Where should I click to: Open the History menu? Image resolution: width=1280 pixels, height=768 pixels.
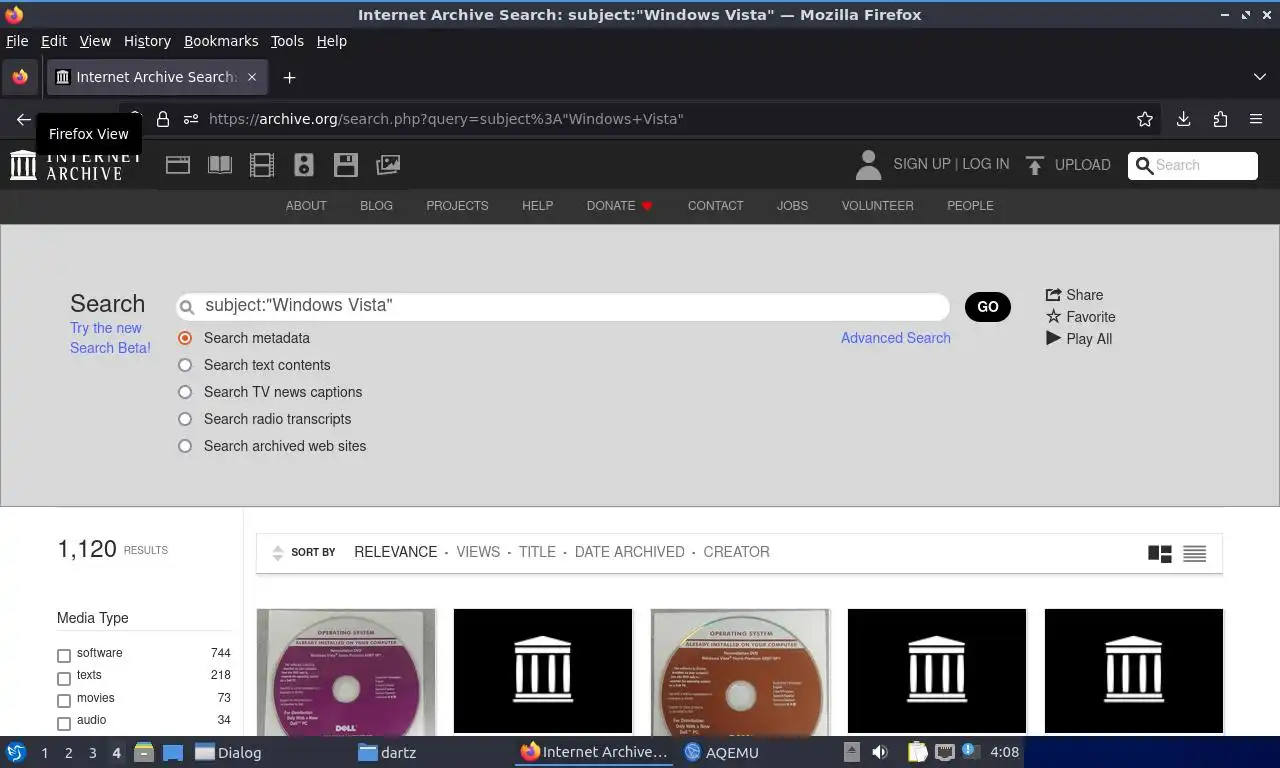coord(147,41)
